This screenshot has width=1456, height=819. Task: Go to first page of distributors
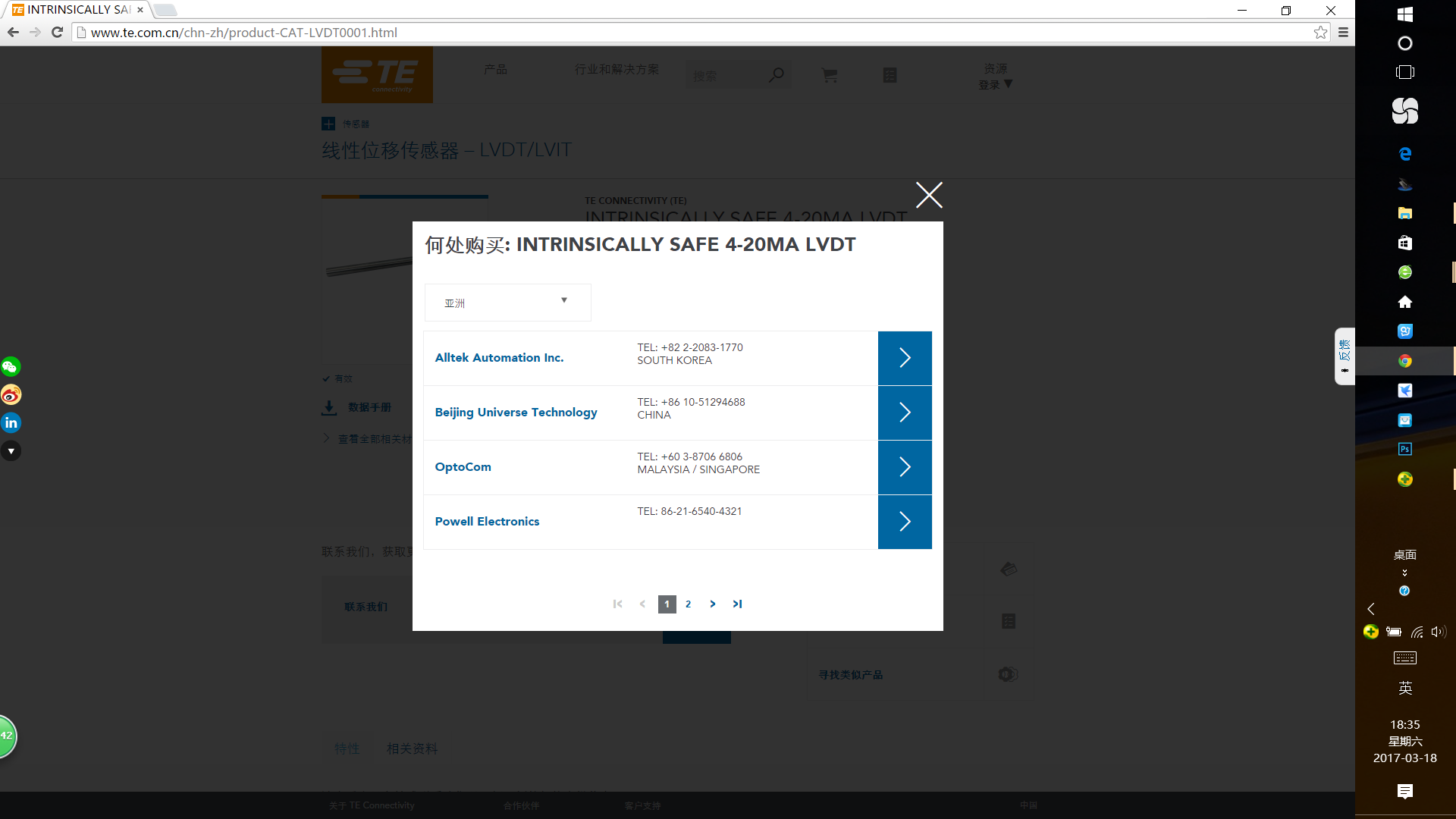[x=617, y=604]
